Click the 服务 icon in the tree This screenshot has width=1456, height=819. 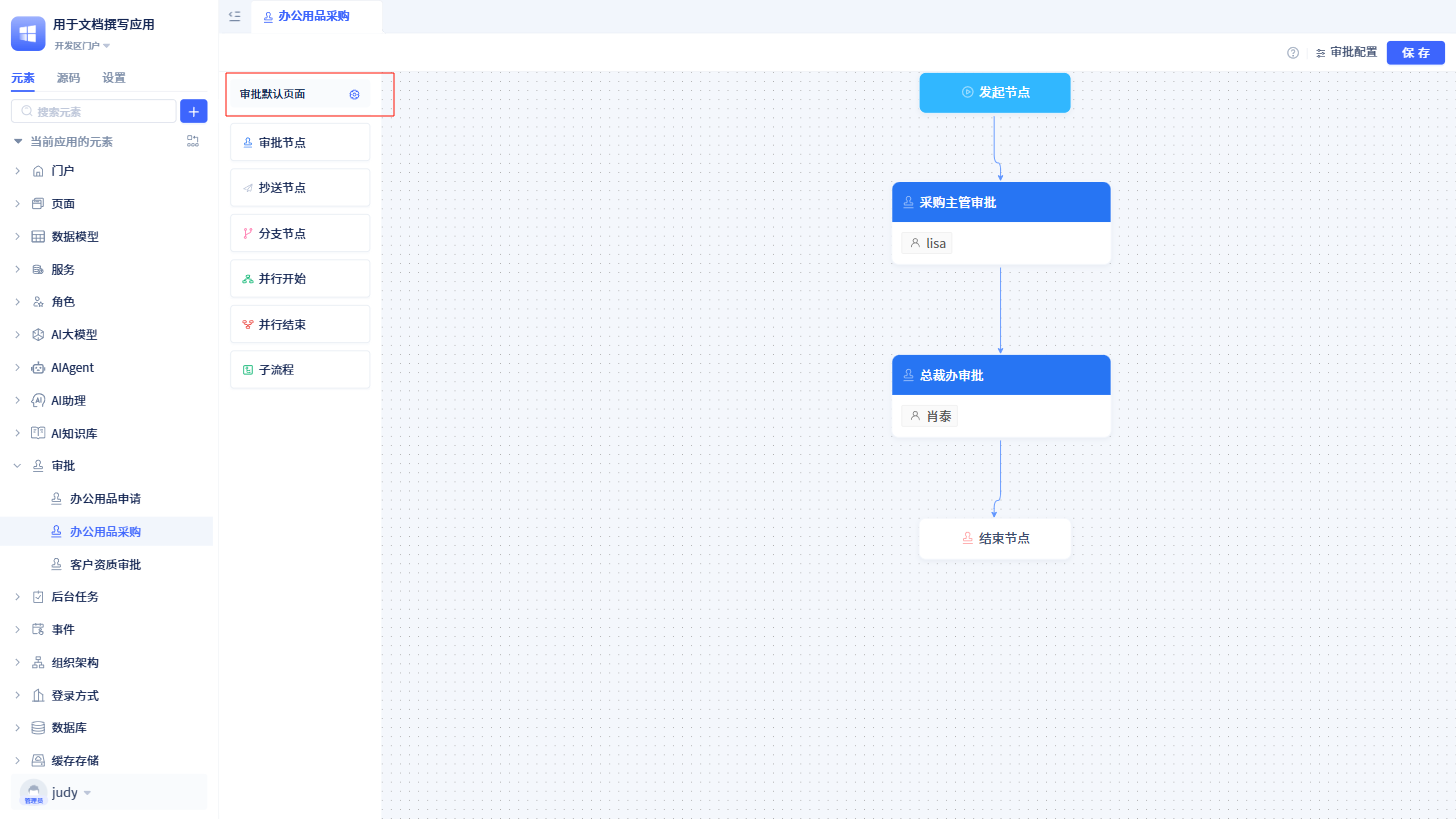click(x=38, y=270)
